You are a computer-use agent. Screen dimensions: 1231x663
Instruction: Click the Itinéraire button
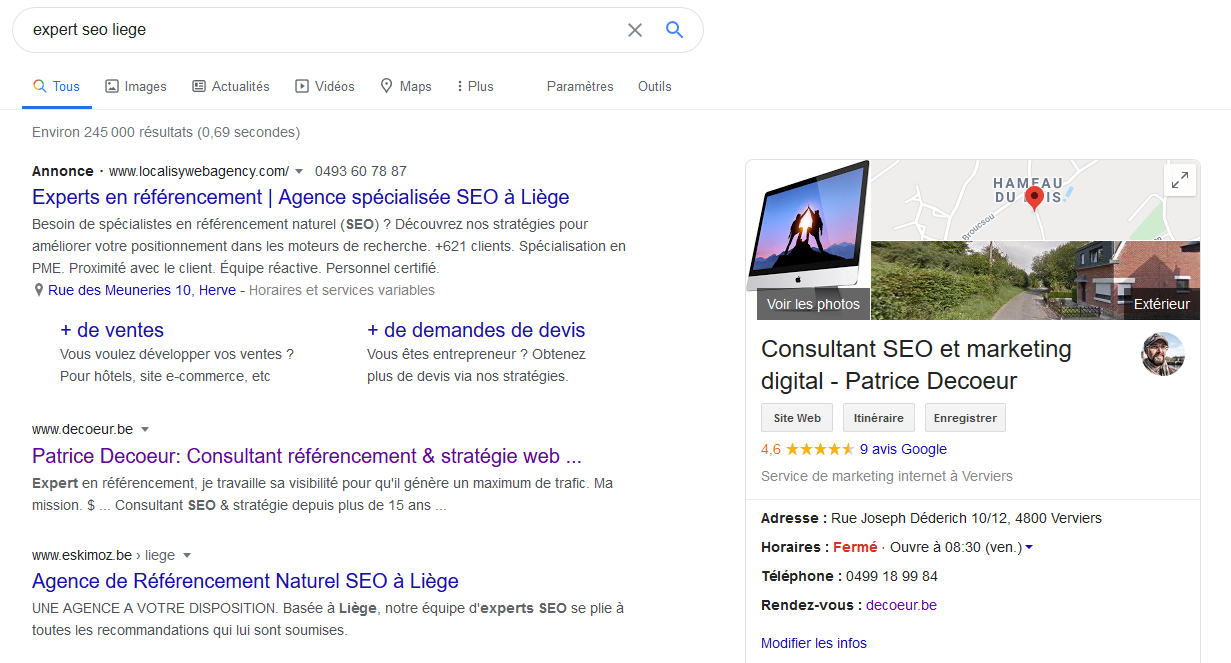[x=878, y=418]
